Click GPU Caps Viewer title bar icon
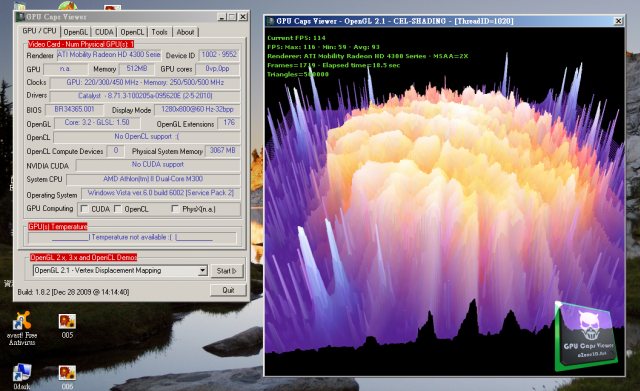The height and width of the screenshot is (391, 640). [20, 17]
